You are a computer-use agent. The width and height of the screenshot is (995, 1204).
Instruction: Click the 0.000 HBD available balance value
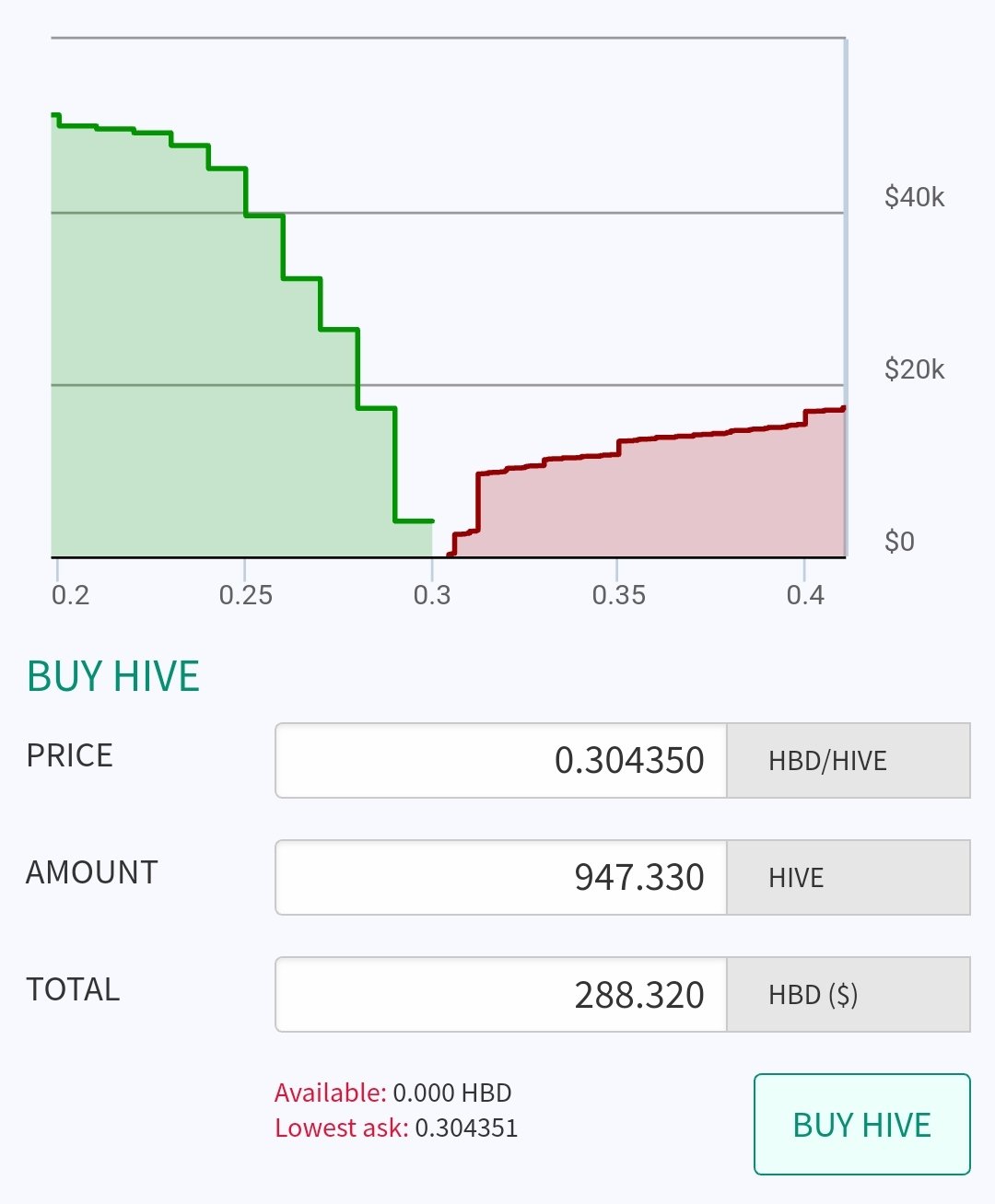pyautogui.click(x=452, y=1093)
